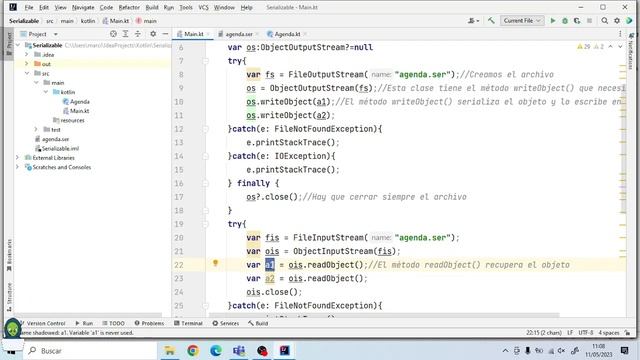Open the Services tool window
Image resolution: width=640 pixels, height=360 pixels.
226,323
